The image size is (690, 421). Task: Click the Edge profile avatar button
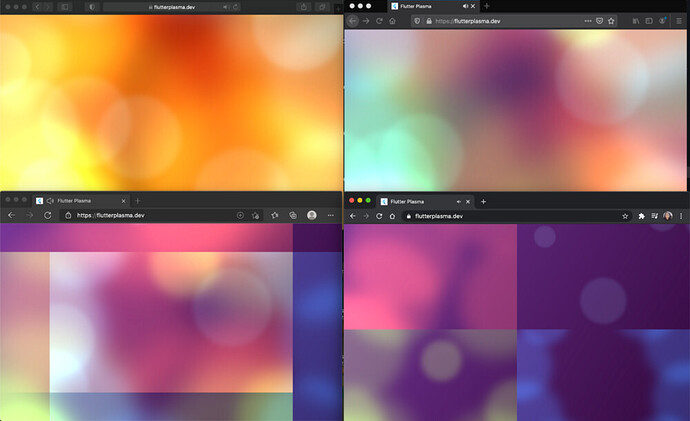(312, 215)
